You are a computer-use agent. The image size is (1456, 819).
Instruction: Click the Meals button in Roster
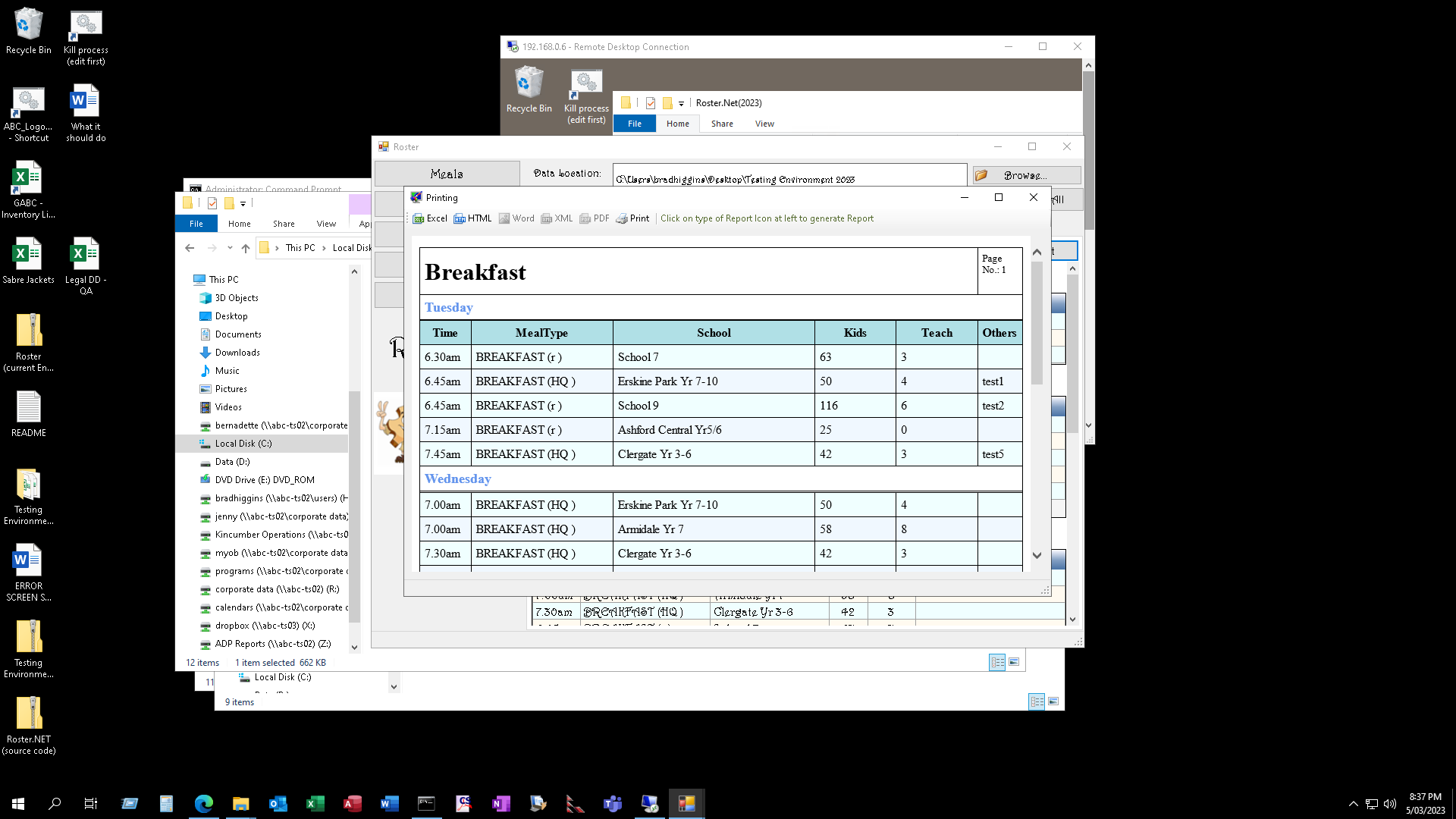click(x=447, y=174)
